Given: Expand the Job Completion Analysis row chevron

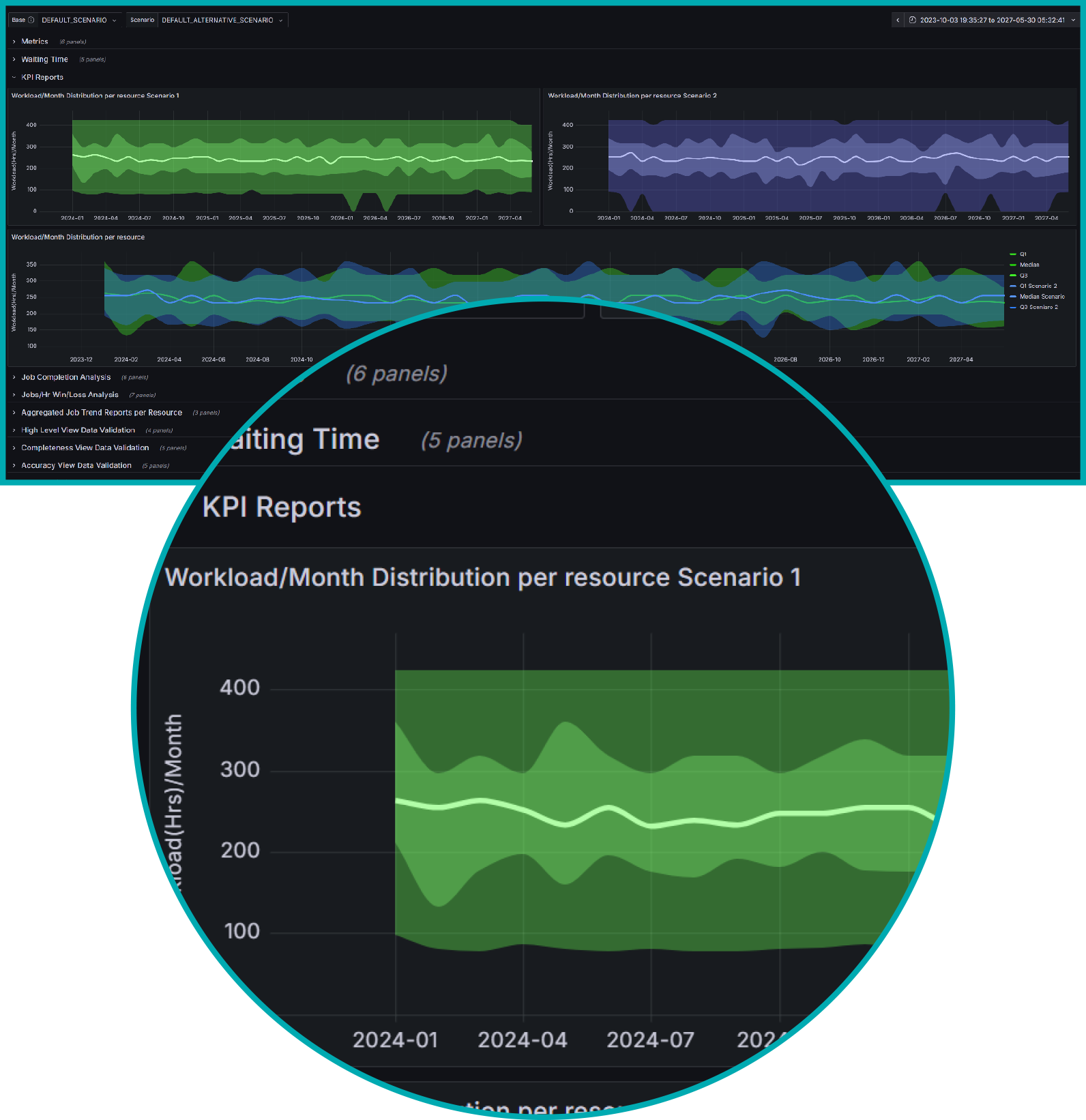Looking at the screenshot, I should click(x=14, y=377).
